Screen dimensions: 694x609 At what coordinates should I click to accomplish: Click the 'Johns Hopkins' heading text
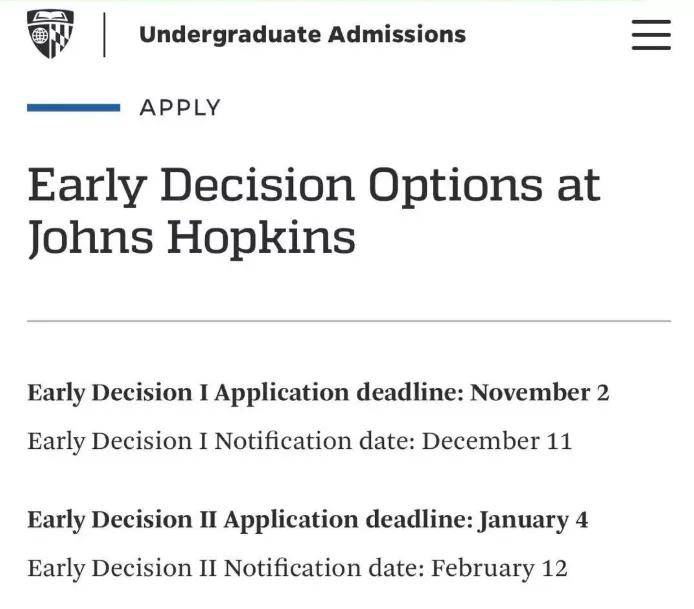pos(192,238)
